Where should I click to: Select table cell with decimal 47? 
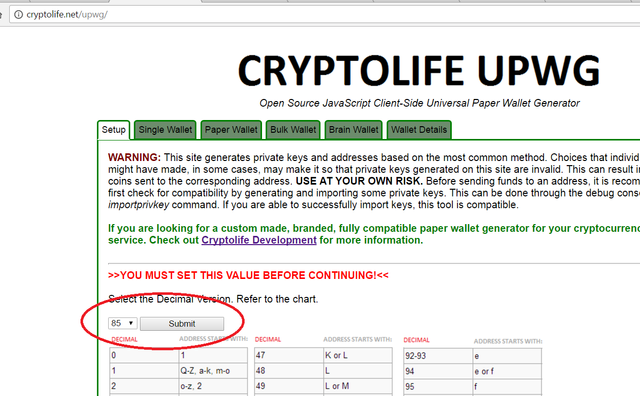tap(289, 355)
